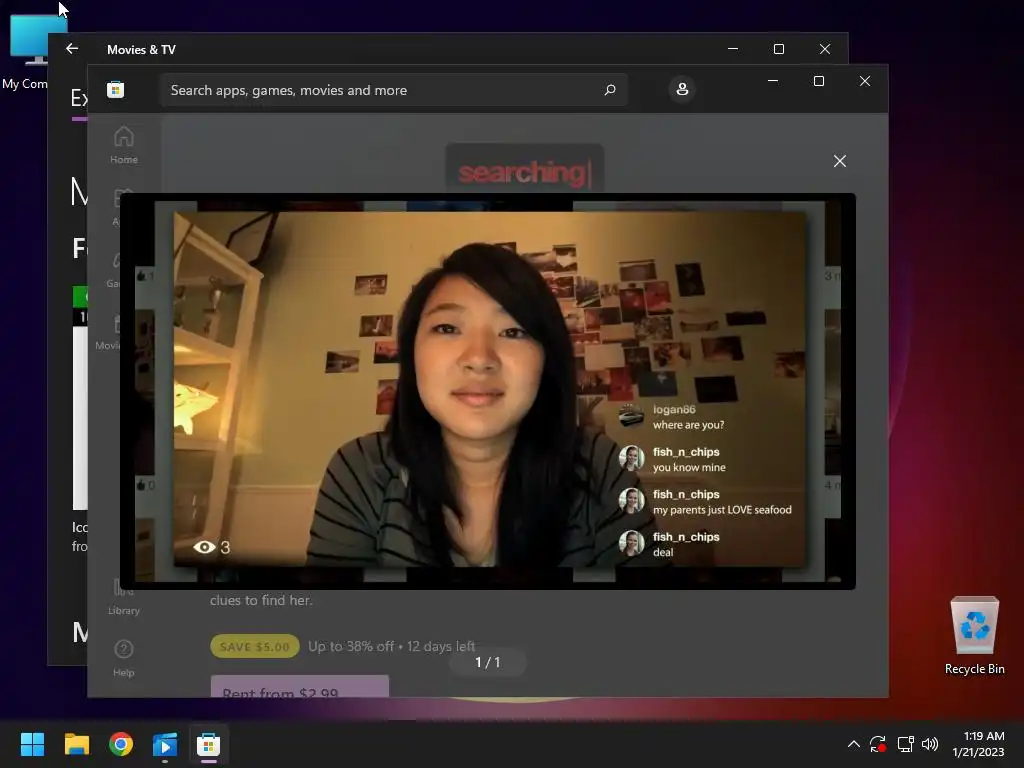This screenshot has height=768, width=1024.
Task: Click the sync update tray icon
Action: click(x=878, y=744)
